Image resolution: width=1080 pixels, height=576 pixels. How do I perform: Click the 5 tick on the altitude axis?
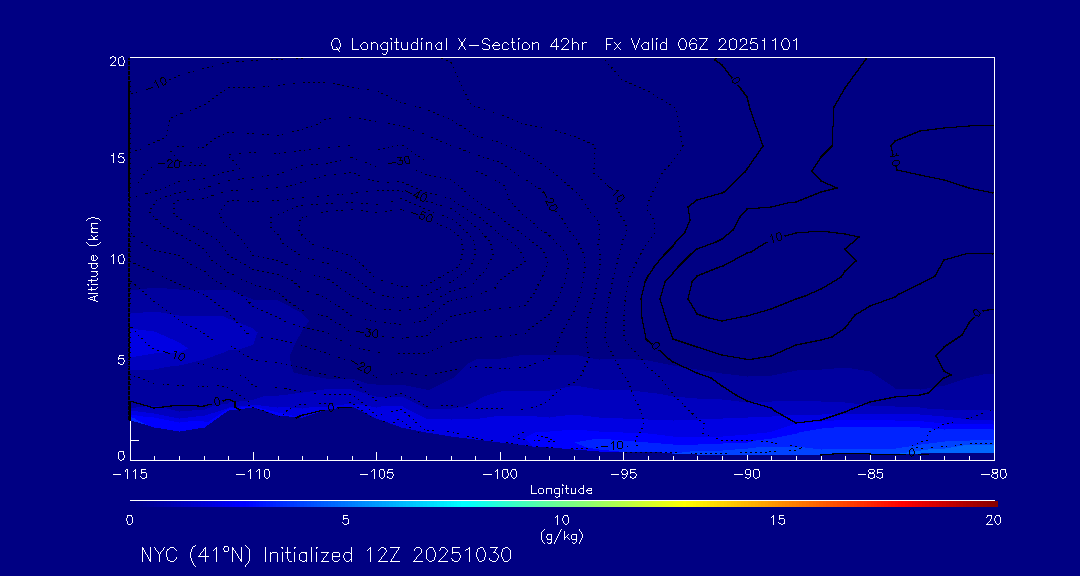coord(121,359)
